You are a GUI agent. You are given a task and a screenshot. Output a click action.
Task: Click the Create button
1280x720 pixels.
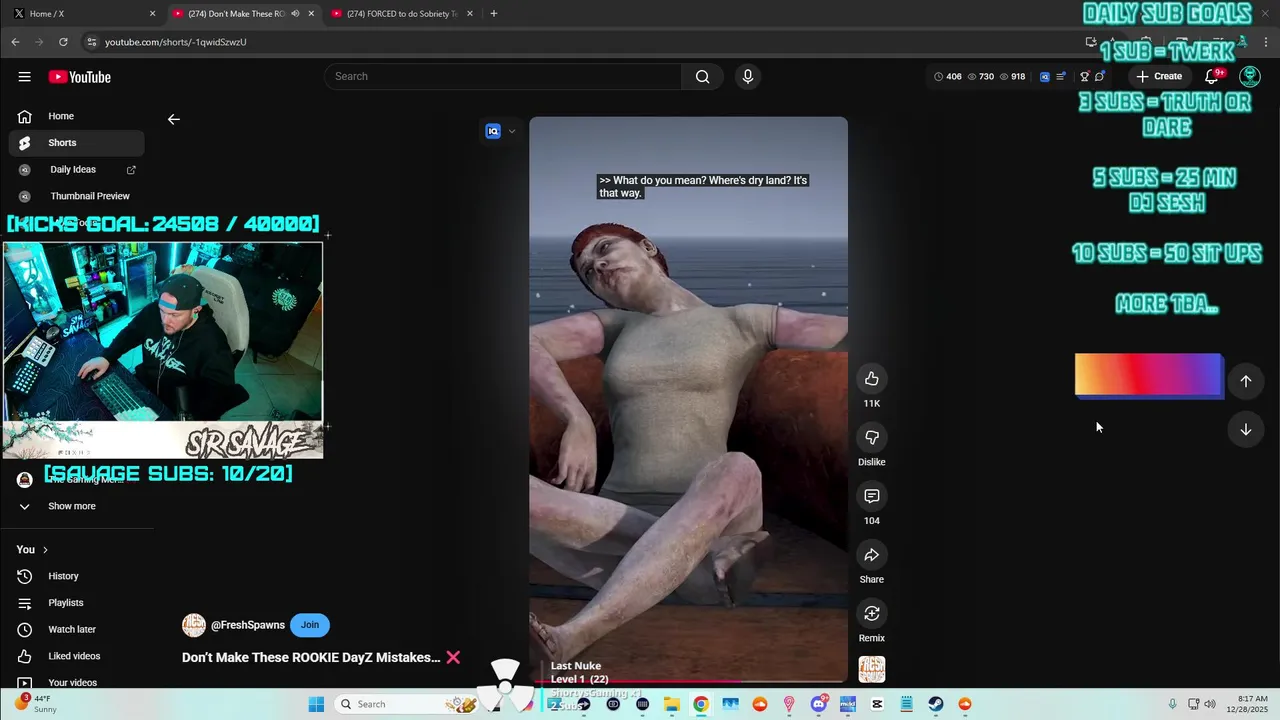tap(1160, 77)
